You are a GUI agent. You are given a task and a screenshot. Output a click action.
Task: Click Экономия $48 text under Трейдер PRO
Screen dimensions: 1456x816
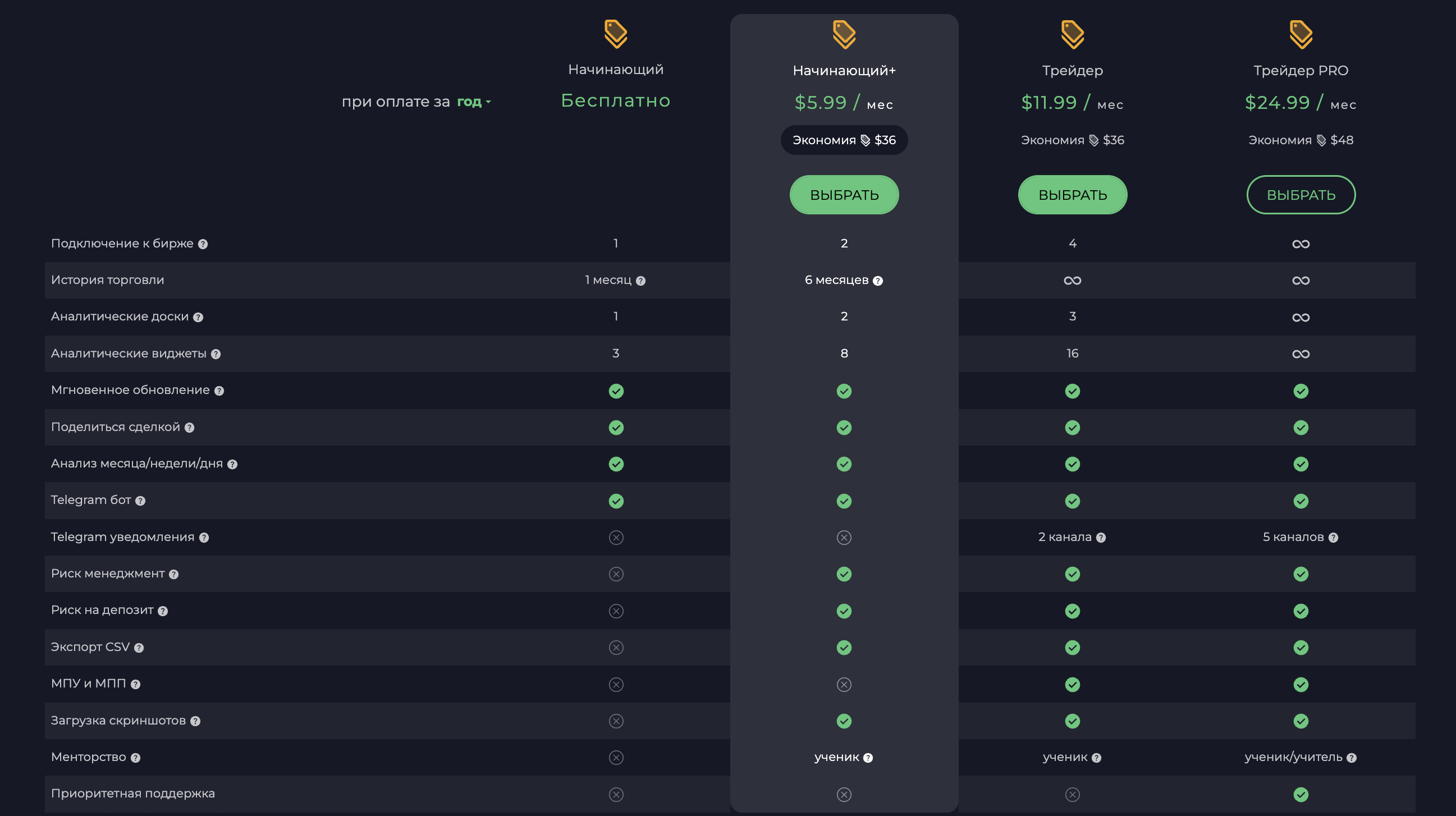pos(1301,140)
